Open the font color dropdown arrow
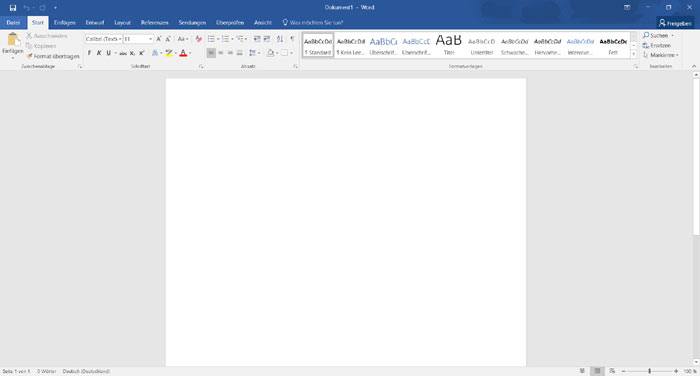Image resolution: width=700 pixels, height=376 pixels. click(x=191, y=53)
